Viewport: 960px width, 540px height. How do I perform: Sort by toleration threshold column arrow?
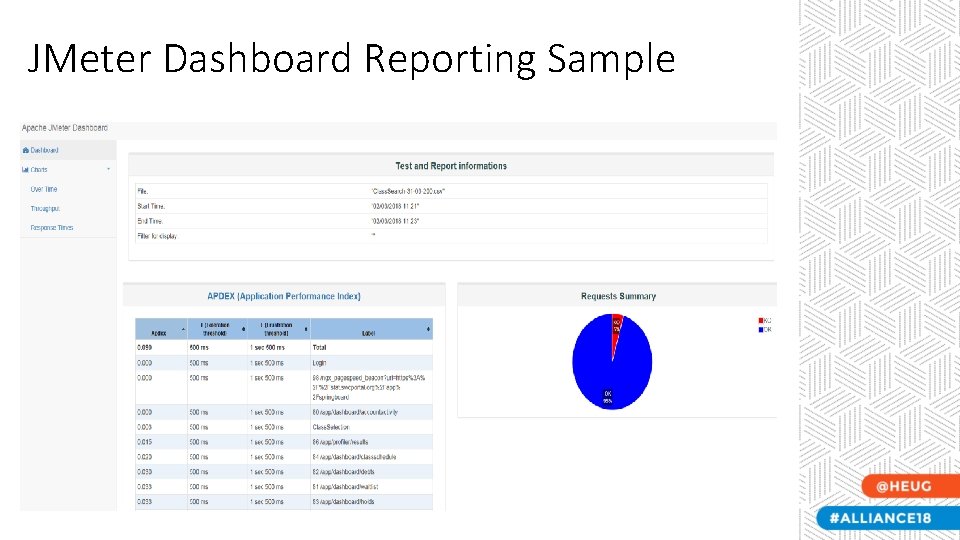243,329
